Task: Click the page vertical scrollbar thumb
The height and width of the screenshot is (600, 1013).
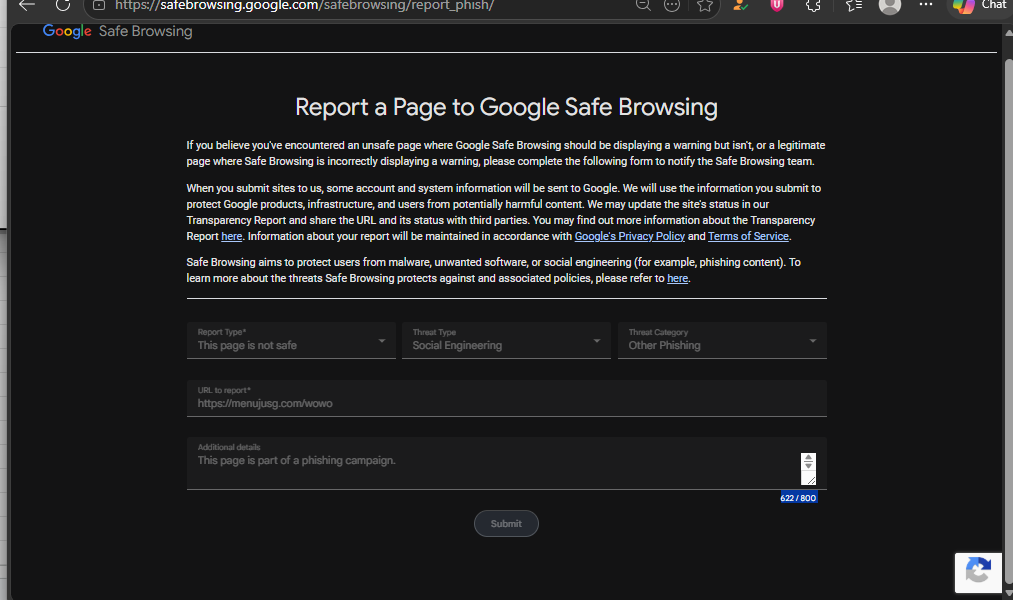Action: [1008, 320]
